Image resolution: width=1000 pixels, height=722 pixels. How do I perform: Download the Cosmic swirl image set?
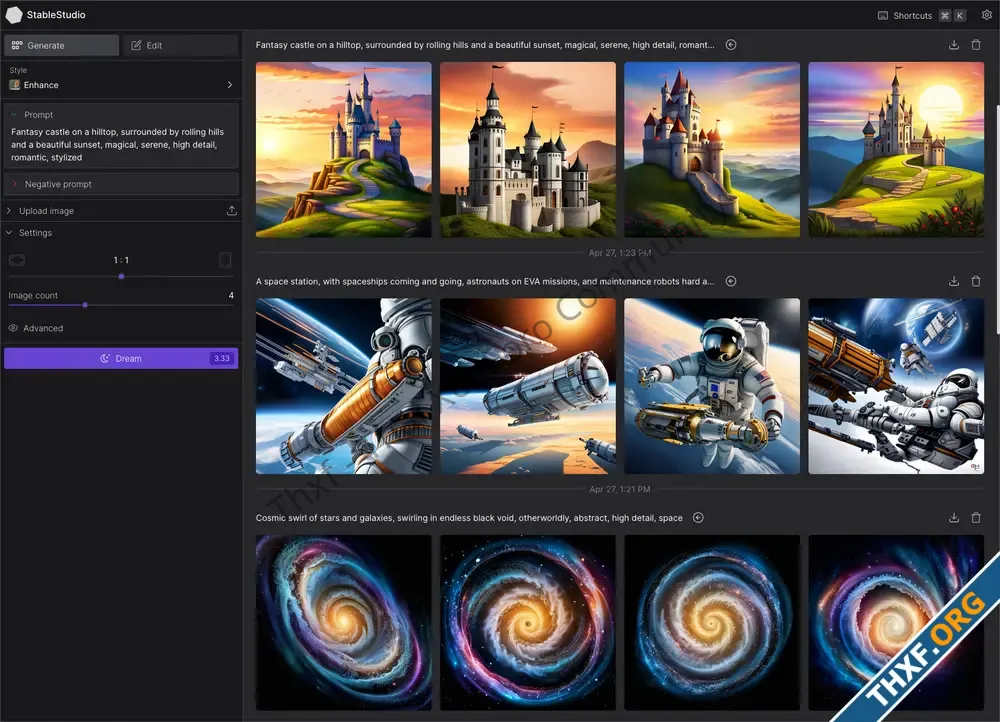pyautogui.click(x=954, y=518)
